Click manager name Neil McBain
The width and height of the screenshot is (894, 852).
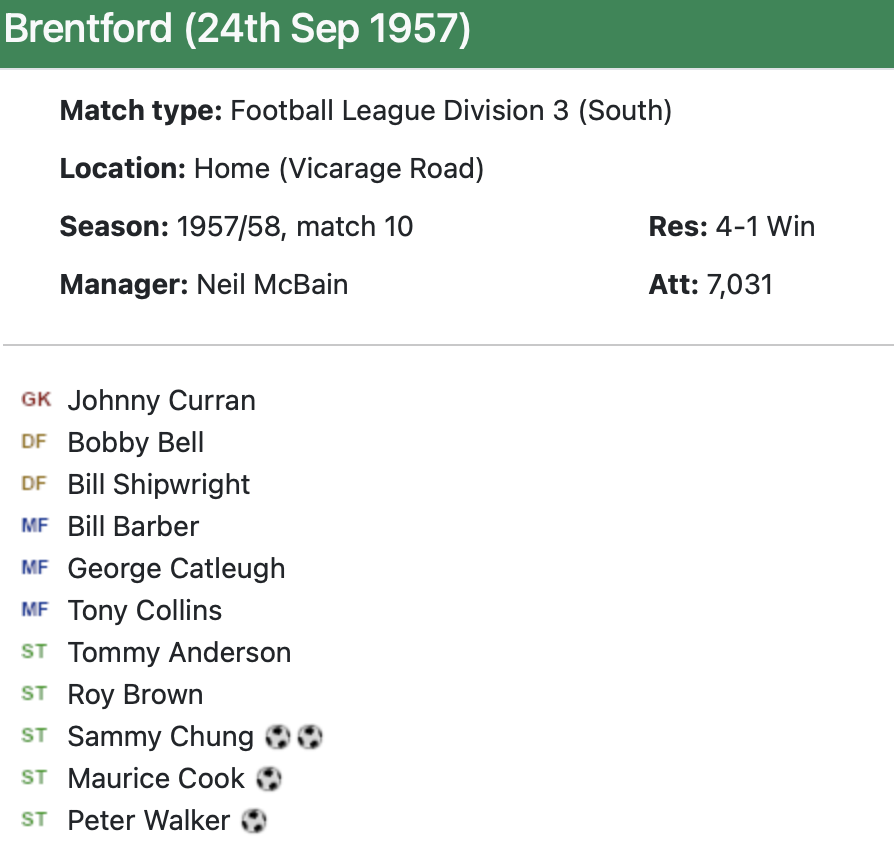pyautogui.click(x=272, y=284)
